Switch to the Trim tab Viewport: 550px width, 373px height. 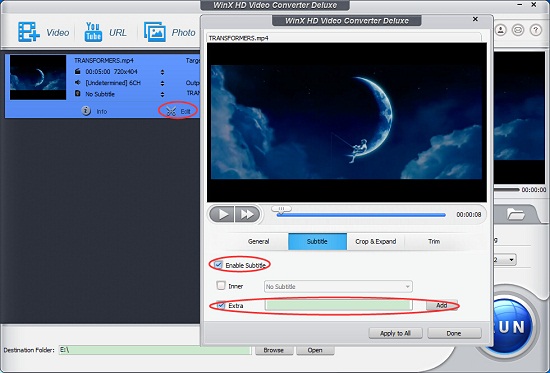[x=434, y=241]
